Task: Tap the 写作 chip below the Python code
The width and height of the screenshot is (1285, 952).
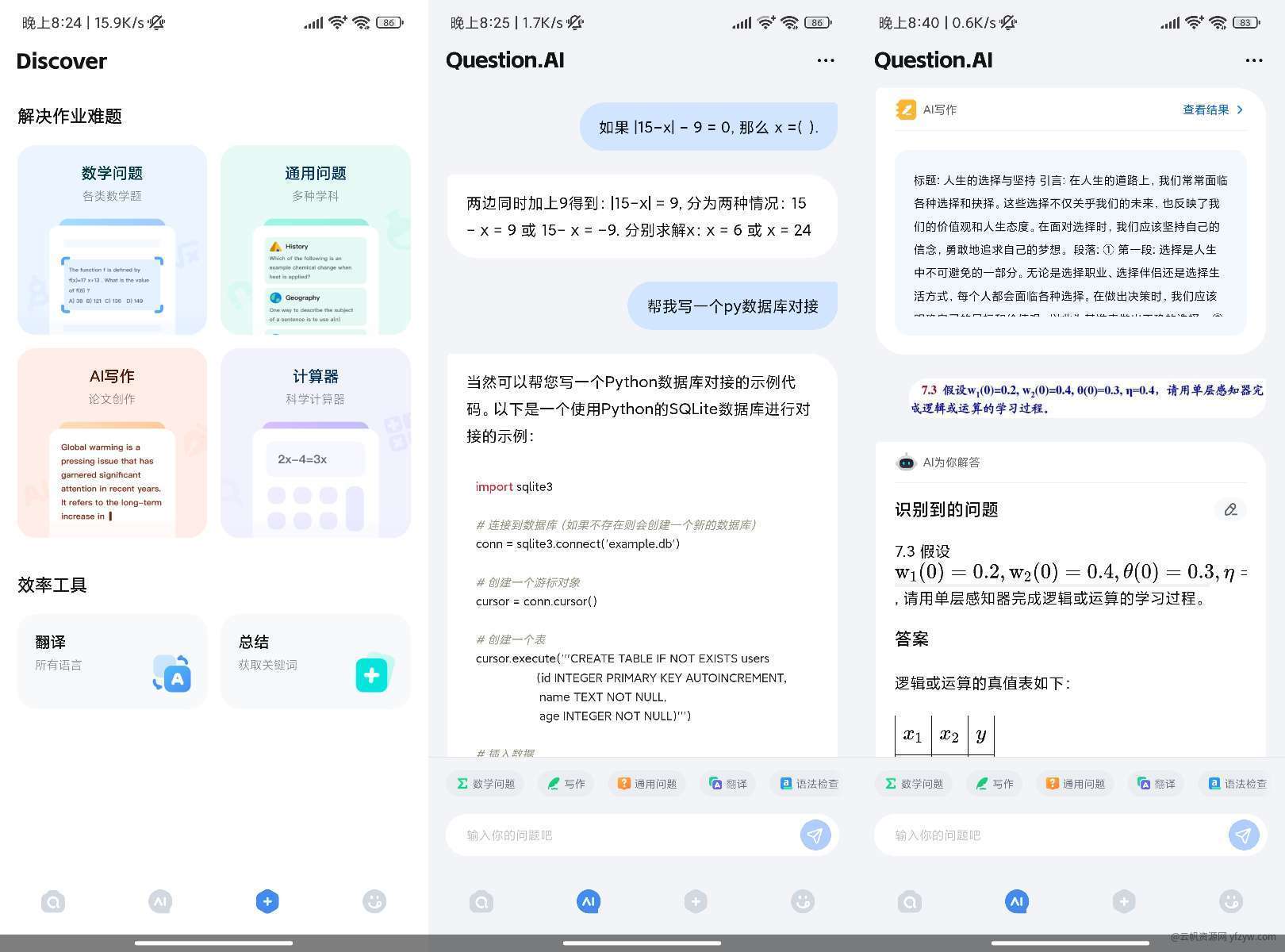Action: (x=566, y=784)
